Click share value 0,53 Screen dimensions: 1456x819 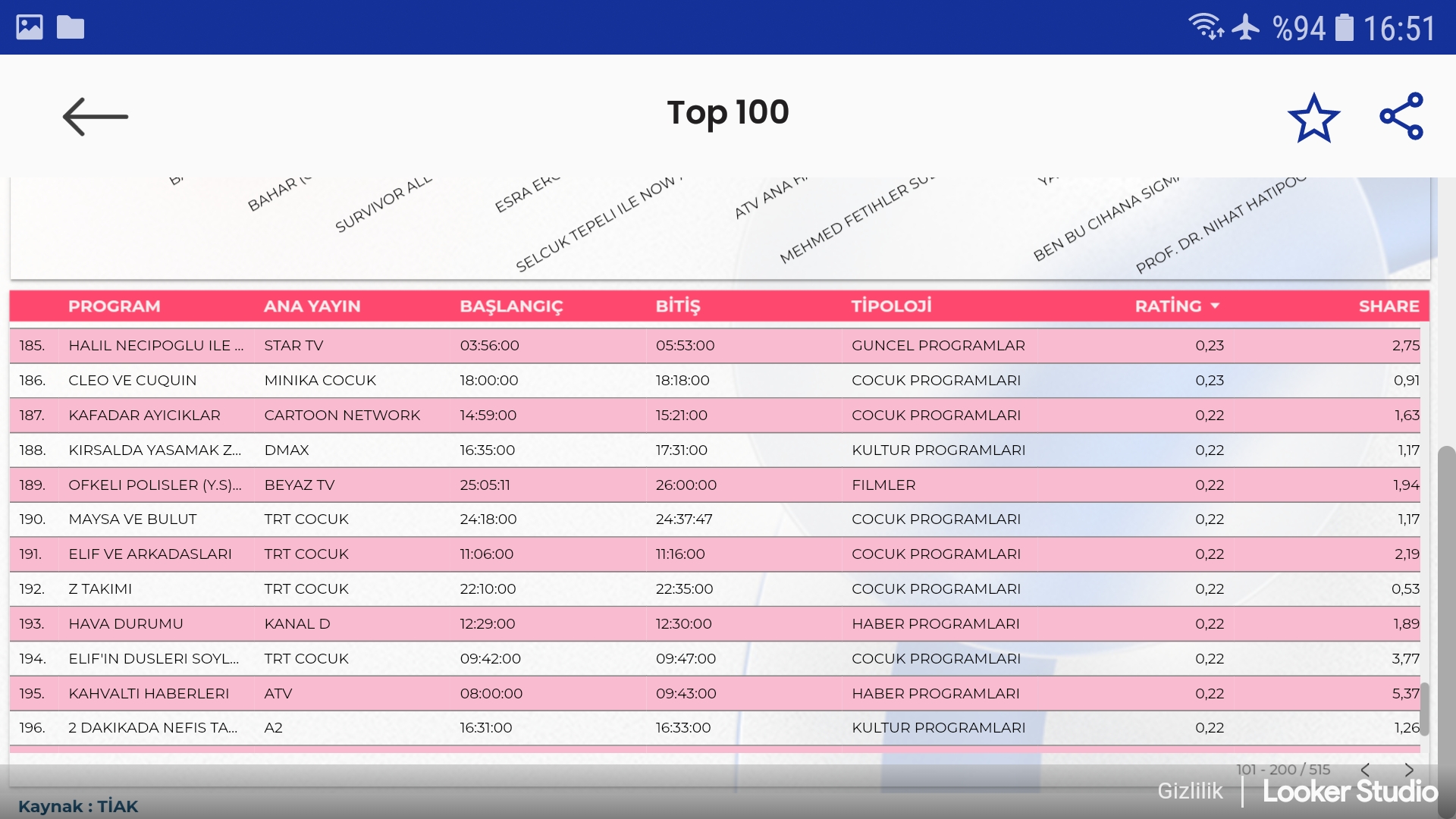click(1405, 589)
